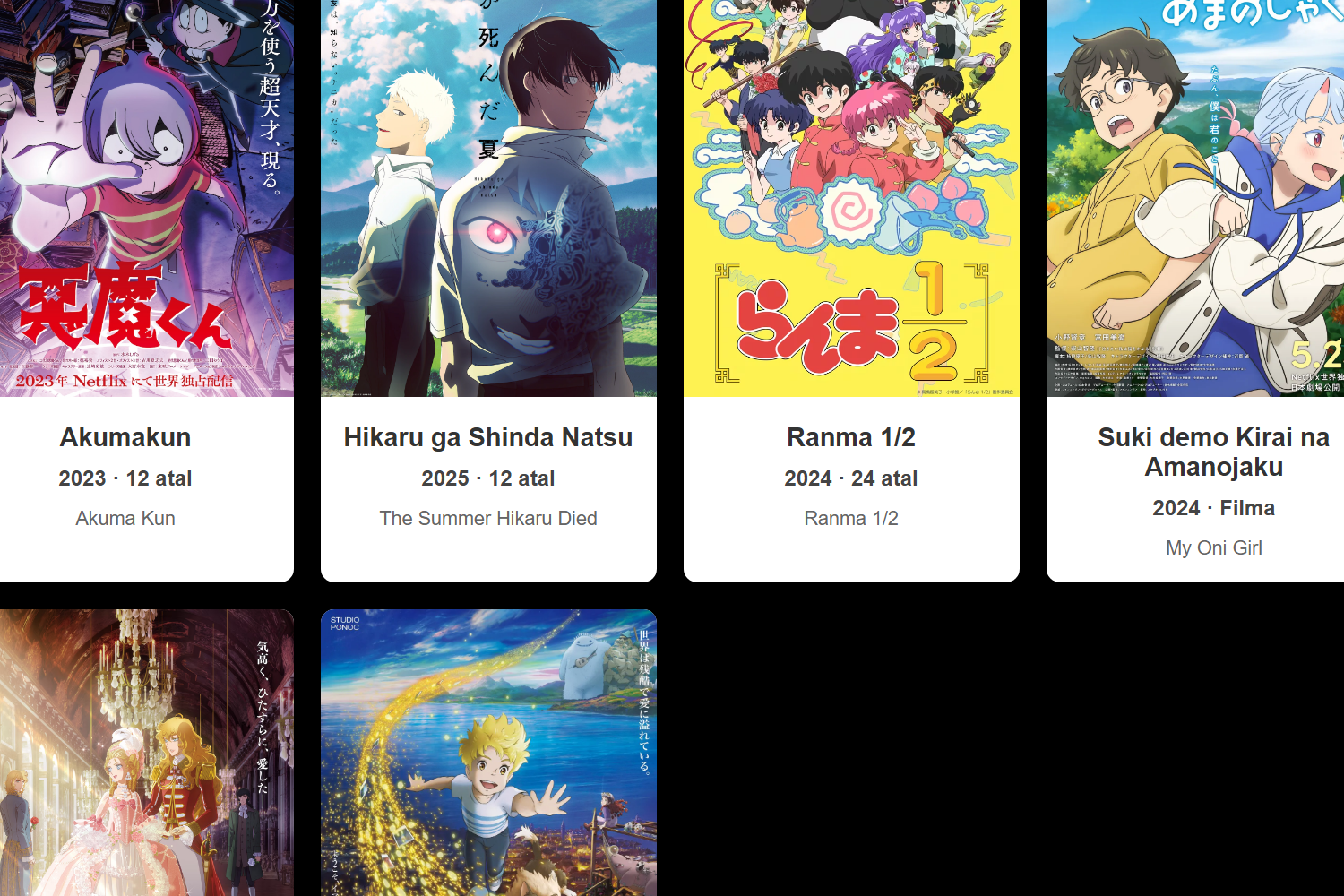Open the Suki demo Kirai na Amanojaku poster

1195,198
